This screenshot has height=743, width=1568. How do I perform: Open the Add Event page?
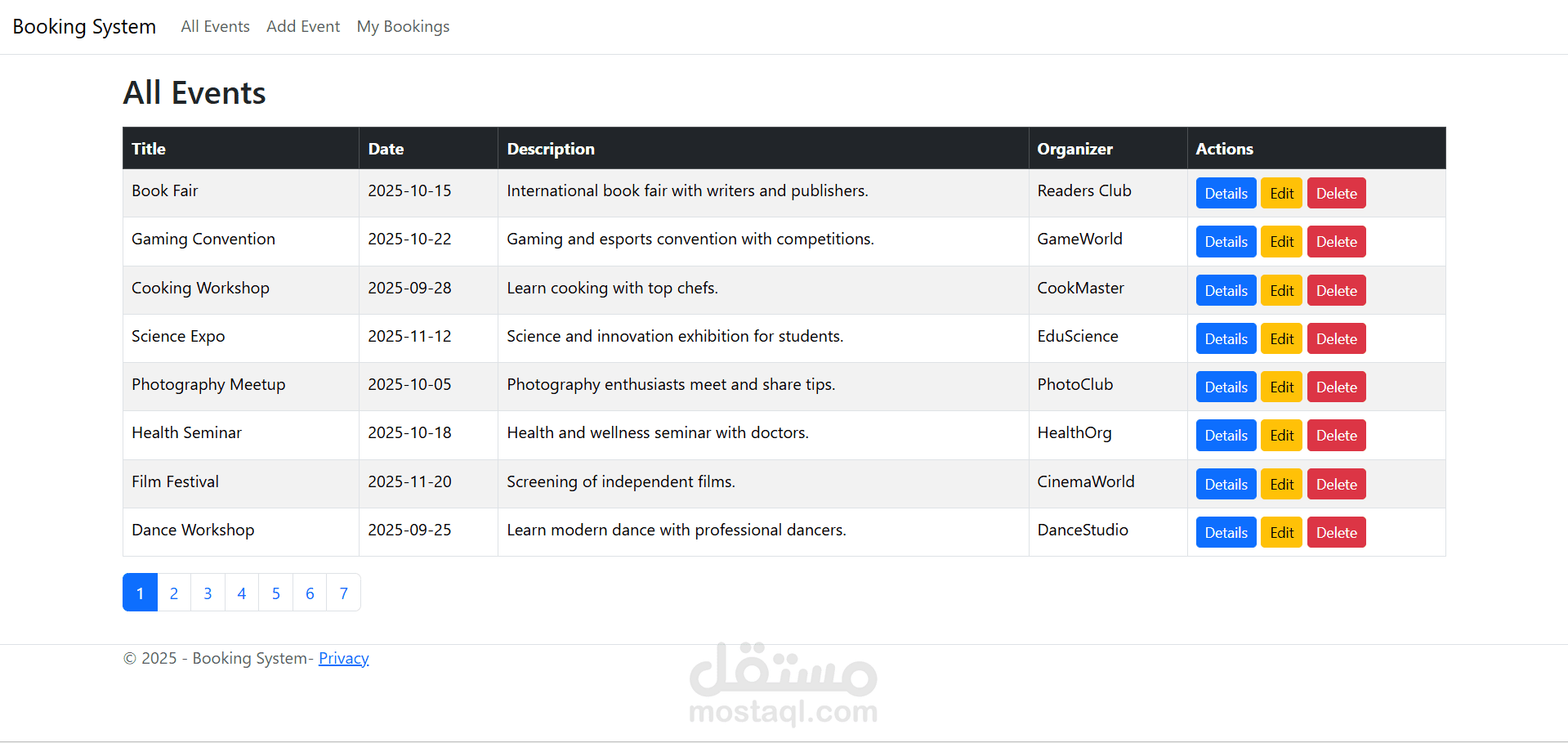pyautogui.click(x=303, y=27)
